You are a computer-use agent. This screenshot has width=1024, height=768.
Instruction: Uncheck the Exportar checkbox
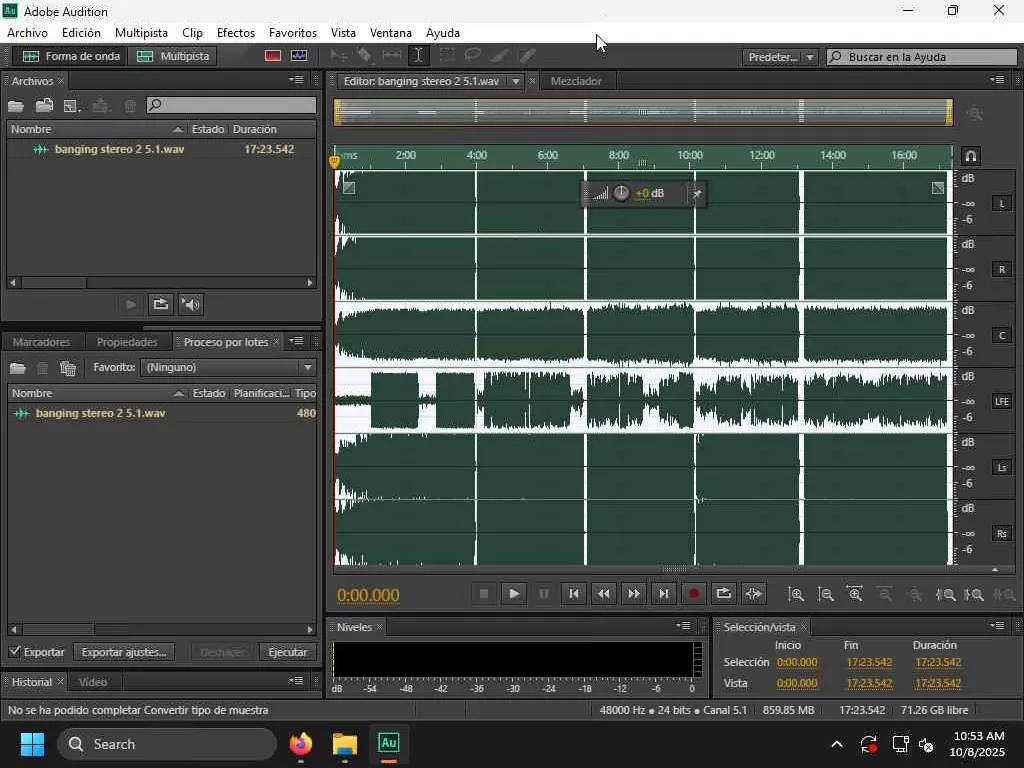[15, 652]
